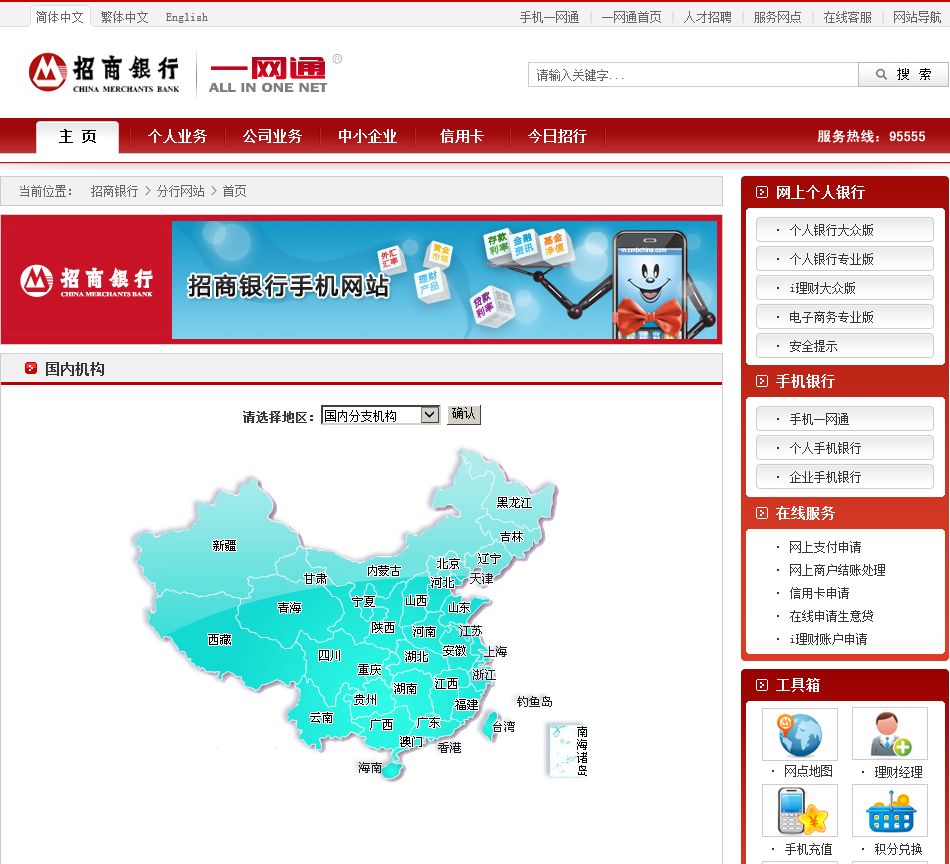Click 分行网站 in the breadcrumb
The width and height of the screenshot is (950, 864).
181,191
